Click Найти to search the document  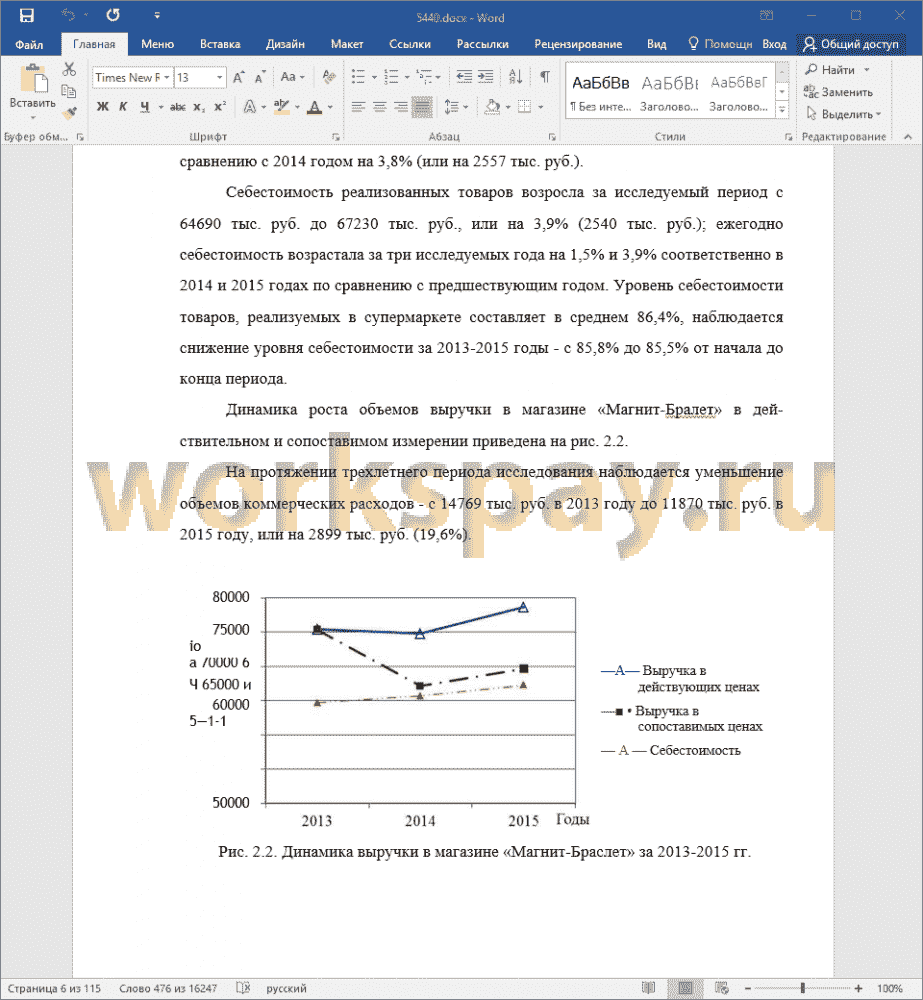(x=831, y=70)
